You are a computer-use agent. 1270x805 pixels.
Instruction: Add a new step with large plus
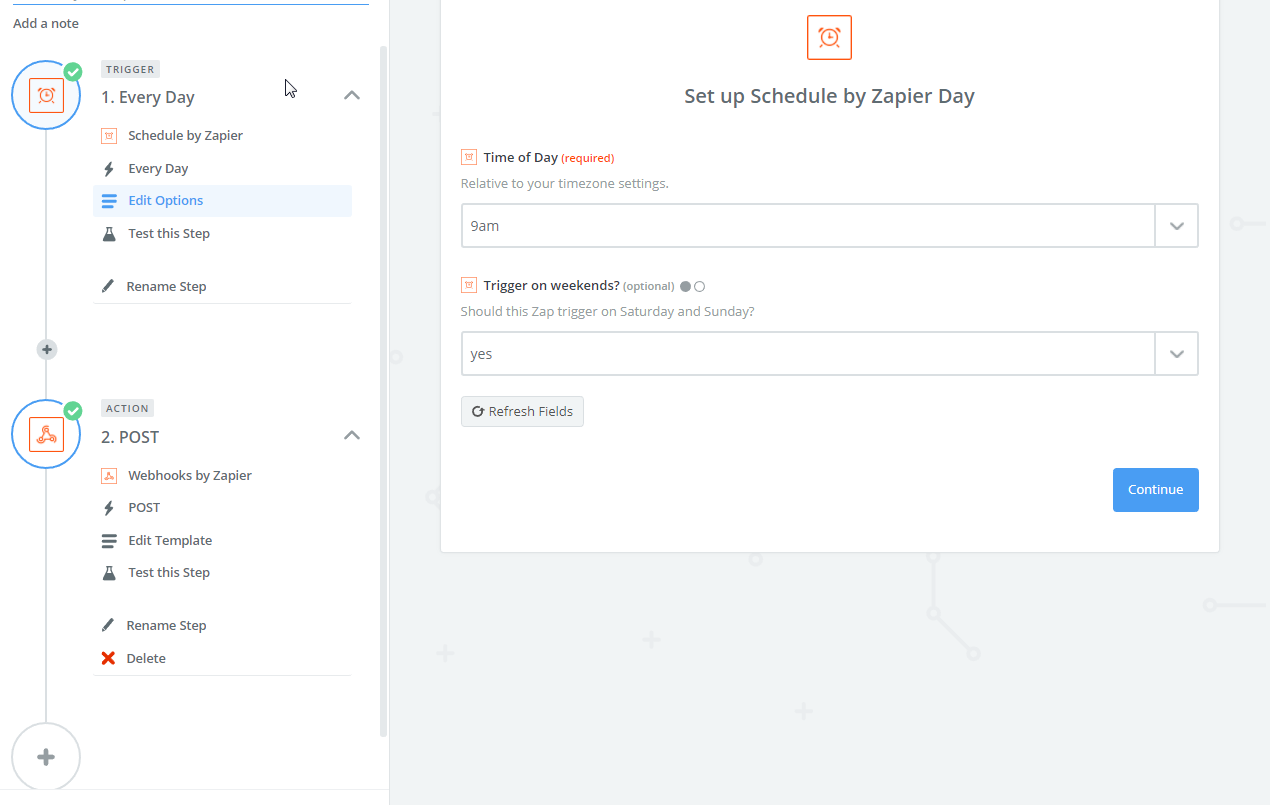click(x=46, y=757)
